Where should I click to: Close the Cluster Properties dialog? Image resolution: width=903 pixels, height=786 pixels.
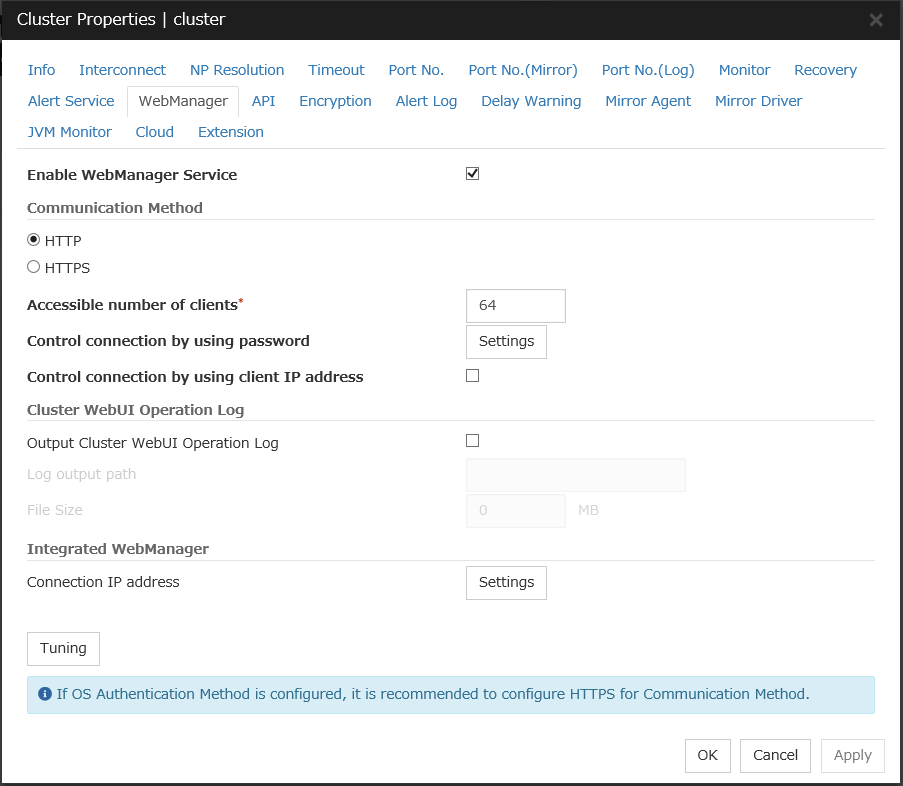[875, 20]
